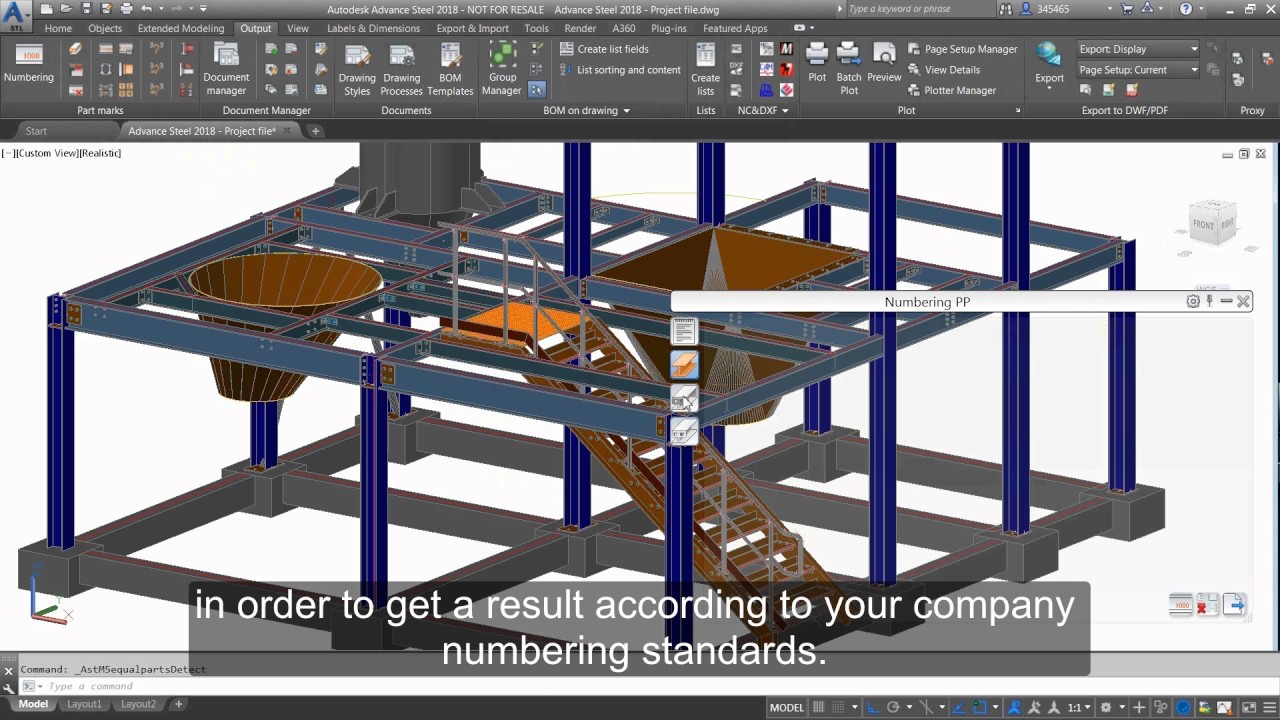Toggle grid display in the status bar

[x=818, y=707]
